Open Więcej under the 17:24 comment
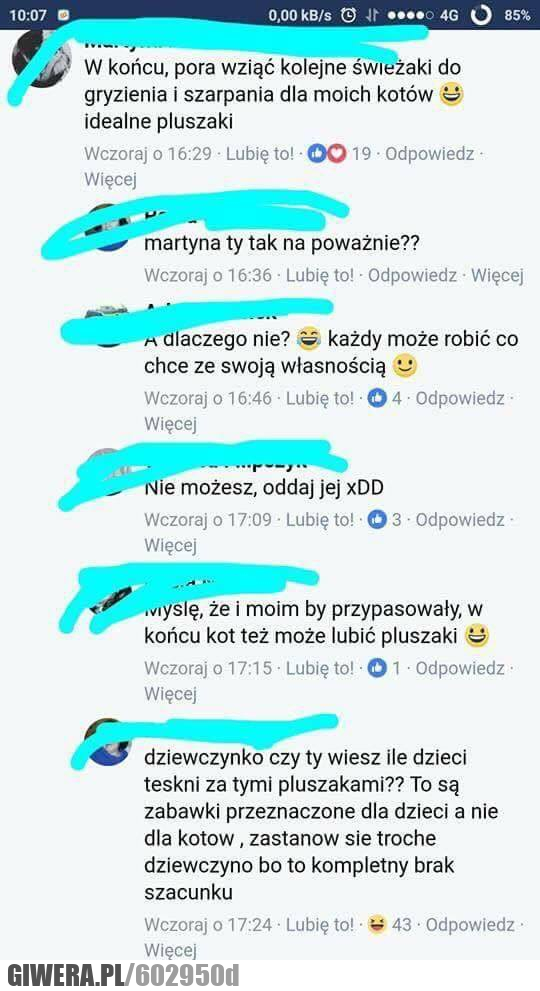 [171, 950]
